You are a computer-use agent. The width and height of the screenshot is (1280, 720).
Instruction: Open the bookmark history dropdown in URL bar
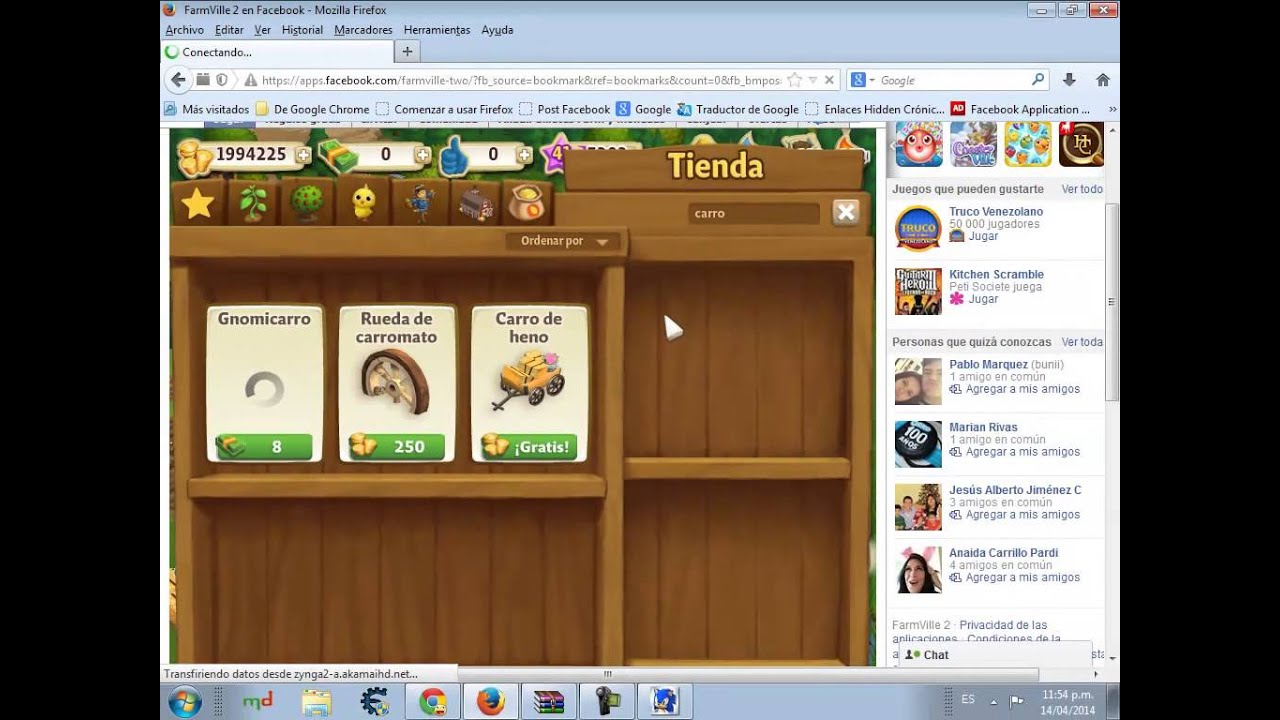click(x=813, y=80)
